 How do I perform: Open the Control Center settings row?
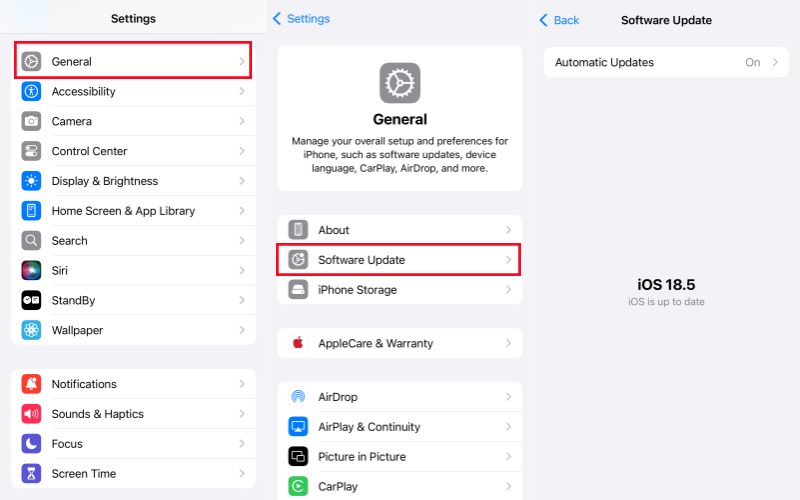pyautogui.click(x=133, y=151)
